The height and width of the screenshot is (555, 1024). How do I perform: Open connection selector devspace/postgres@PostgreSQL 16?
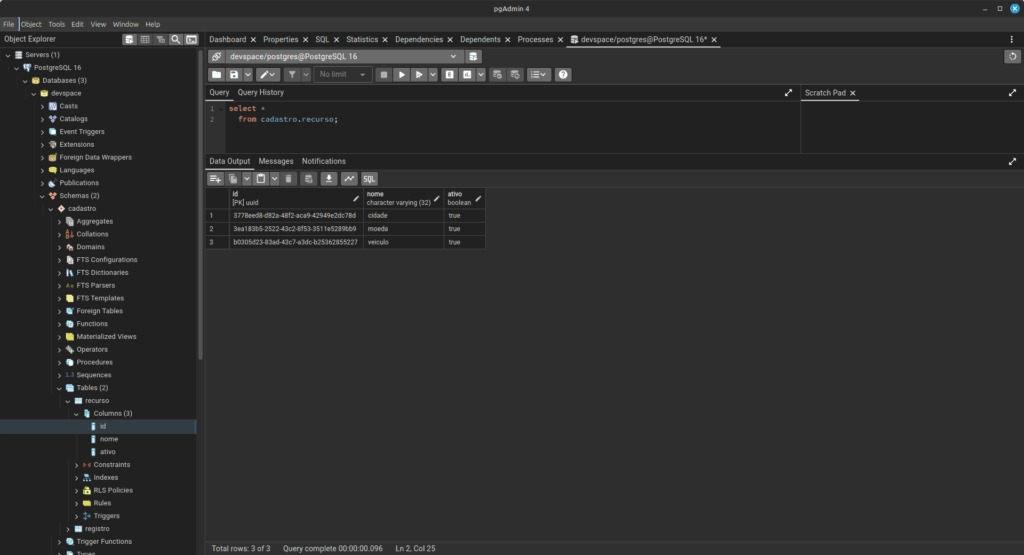[x=343, y=56]
